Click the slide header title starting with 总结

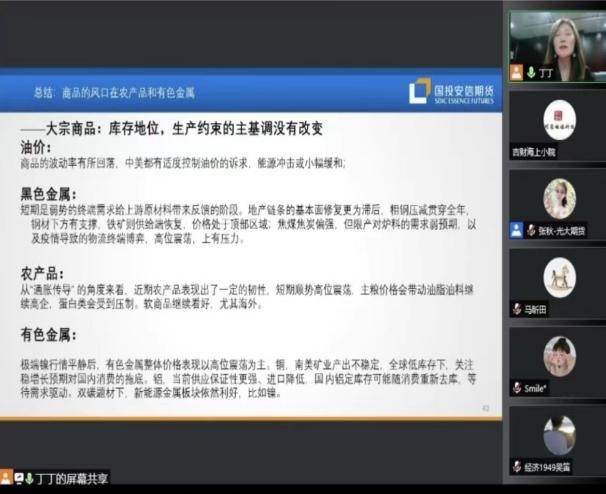coord(113,92)
